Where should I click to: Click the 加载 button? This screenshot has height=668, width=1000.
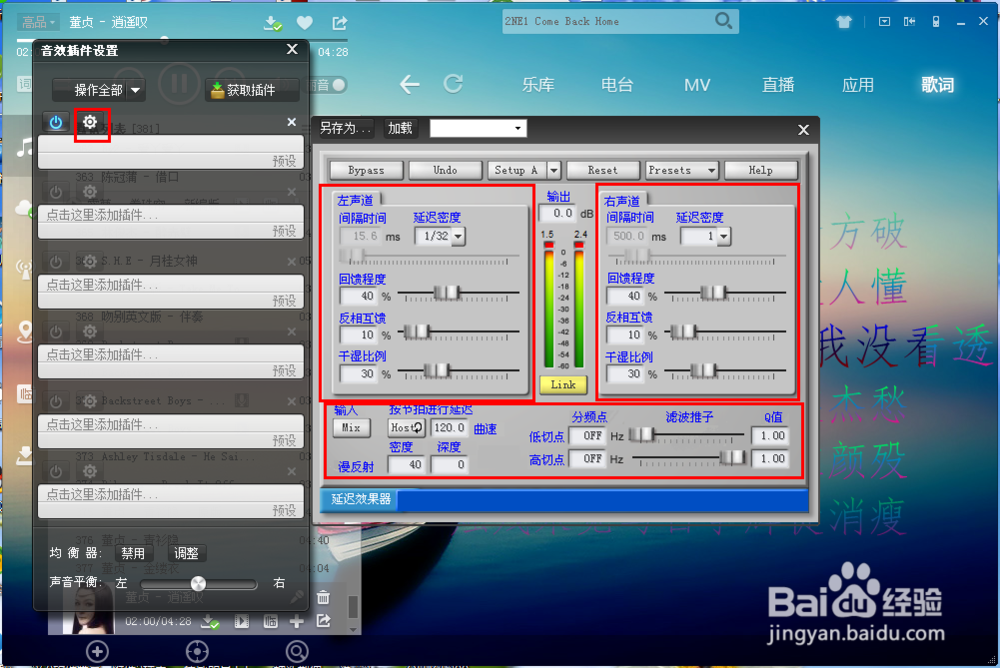pos(401,128)
